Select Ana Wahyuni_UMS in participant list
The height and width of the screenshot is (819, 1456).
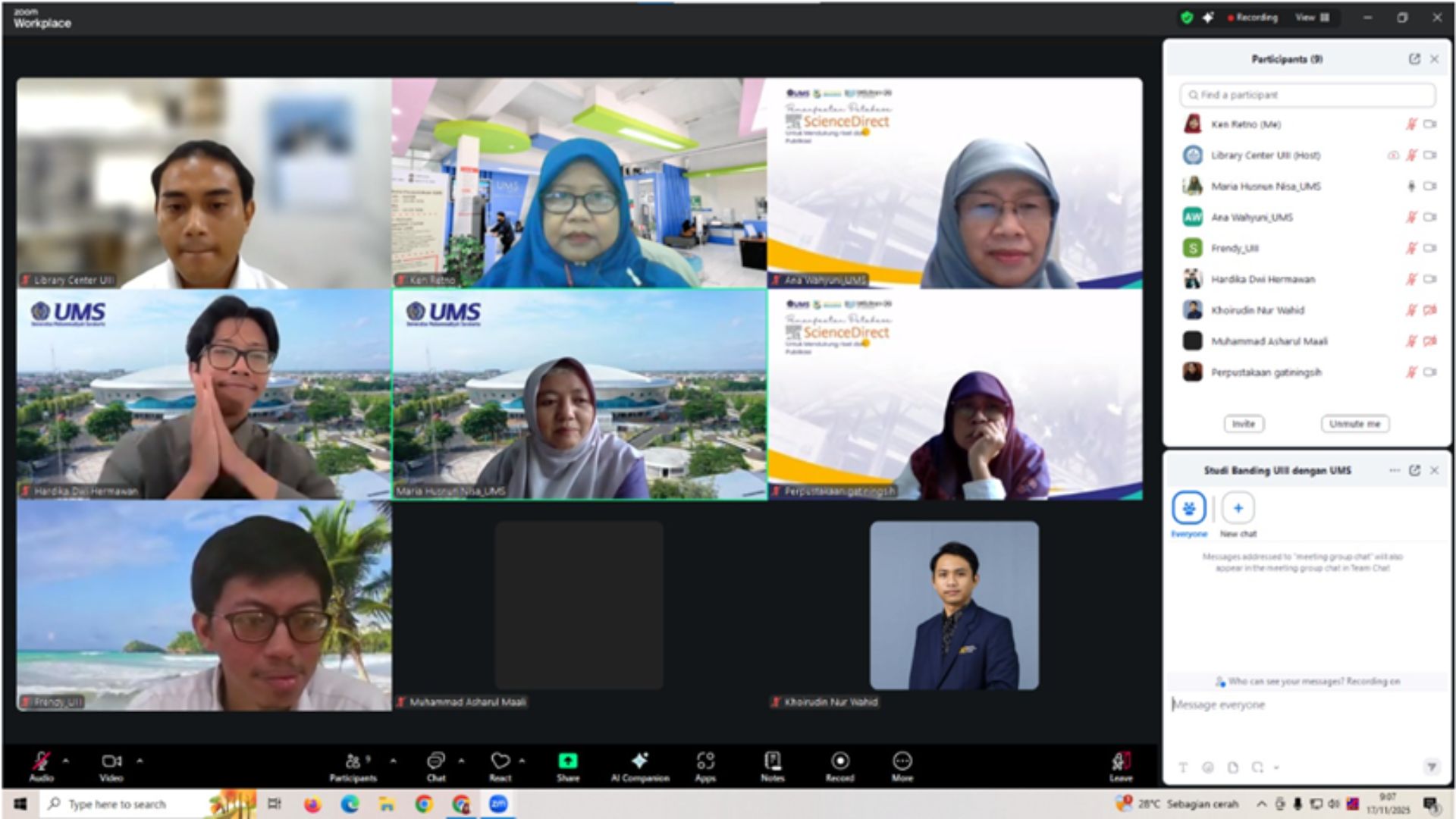click(1307, 218)
